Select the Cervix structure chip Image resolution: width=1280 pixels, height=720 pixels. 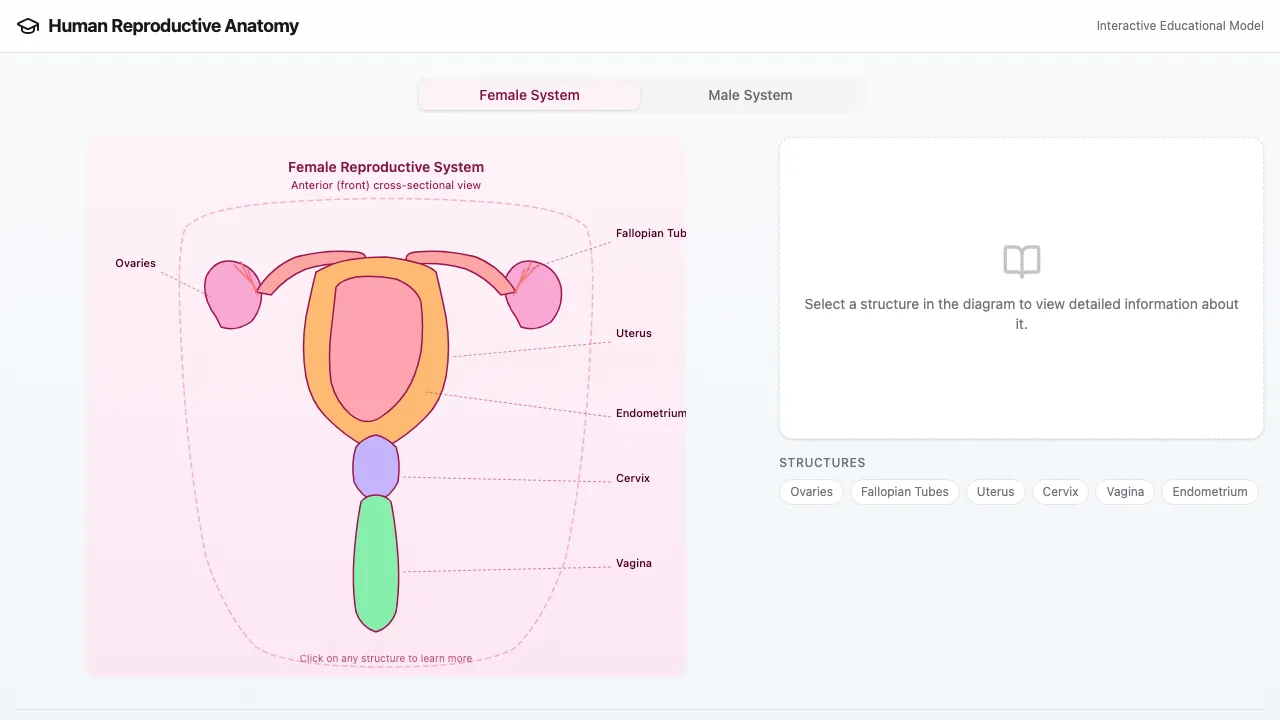pyautogui.click(x=1060, y=491)
